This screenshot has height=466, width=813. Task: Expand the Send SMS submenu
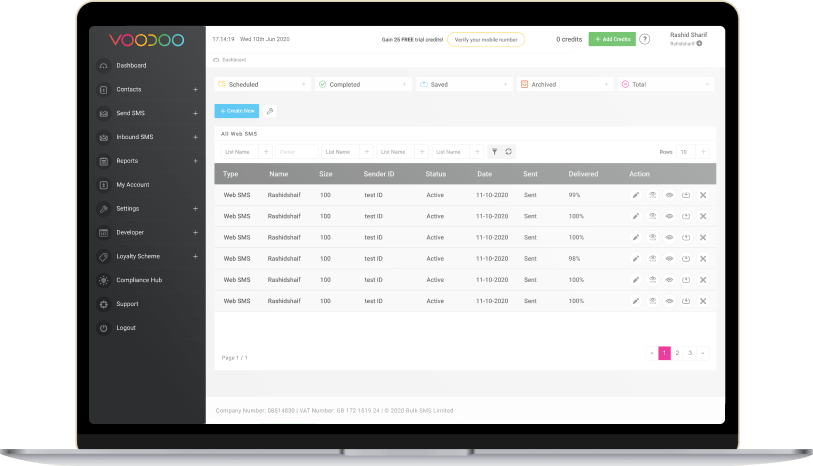[x=195, y=114]
